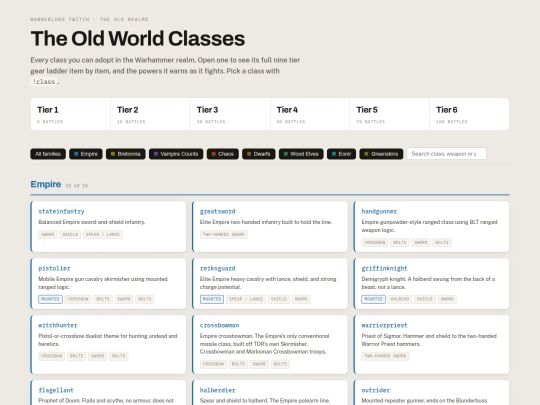The image size is (540, 405).
Task: Open the flagellant class card
Action: 108,393
